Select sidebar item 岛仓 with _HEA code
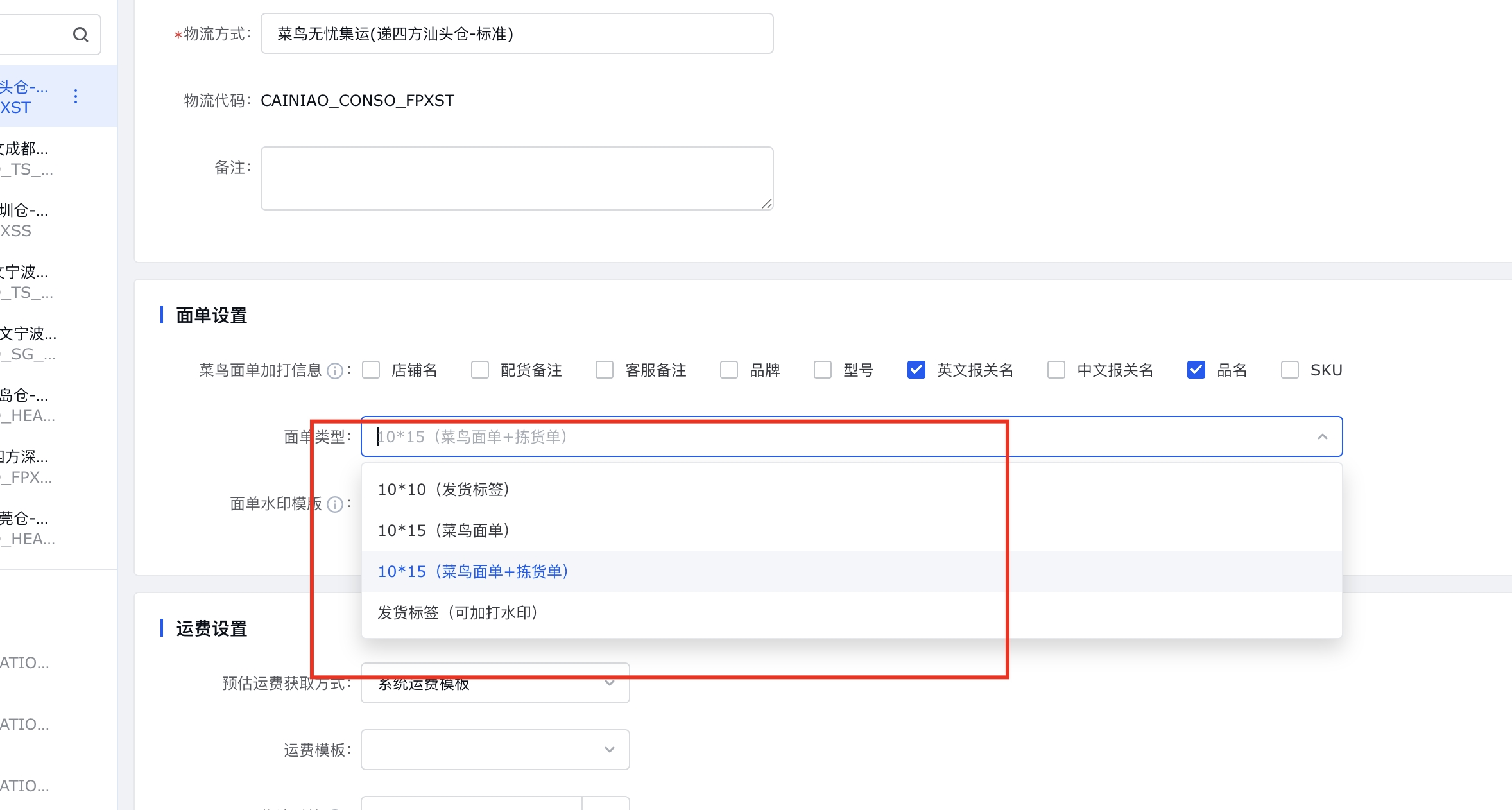The width and height of the screenshot is (1512, 810). [x=58, y=406]
